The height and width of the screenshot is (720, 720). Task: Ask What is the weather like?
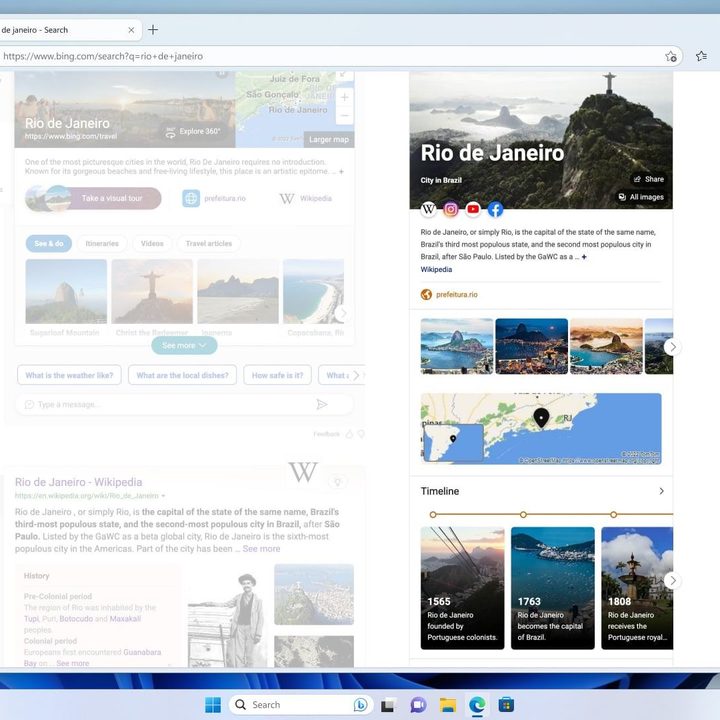pyautogui.click(x=69, y=375)
